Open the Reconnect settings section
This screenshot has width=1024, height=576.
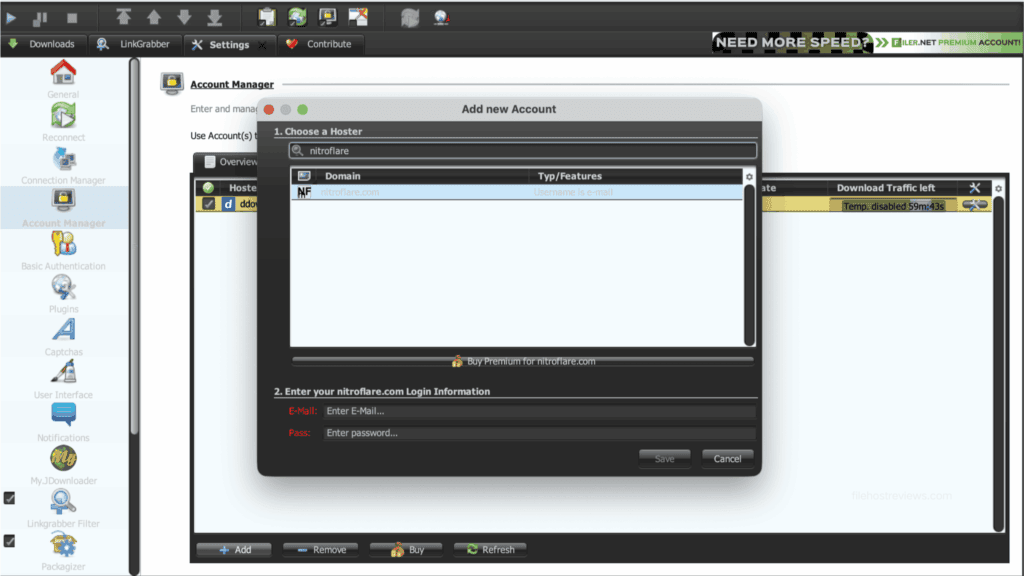point(63,122)
